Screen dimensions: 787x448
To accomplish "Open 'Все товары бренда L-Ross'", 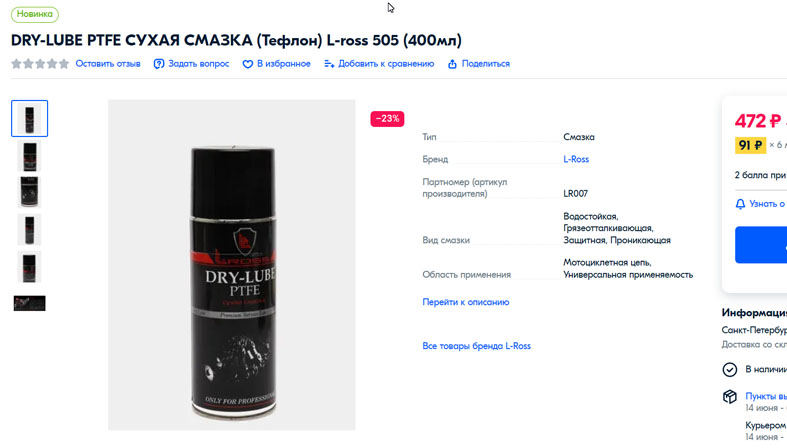I will coord(476,346).
